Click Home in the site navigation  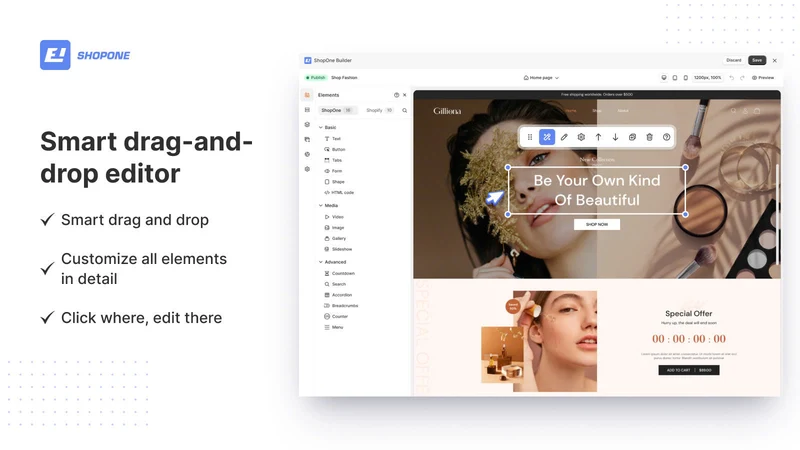click(571, 111)
